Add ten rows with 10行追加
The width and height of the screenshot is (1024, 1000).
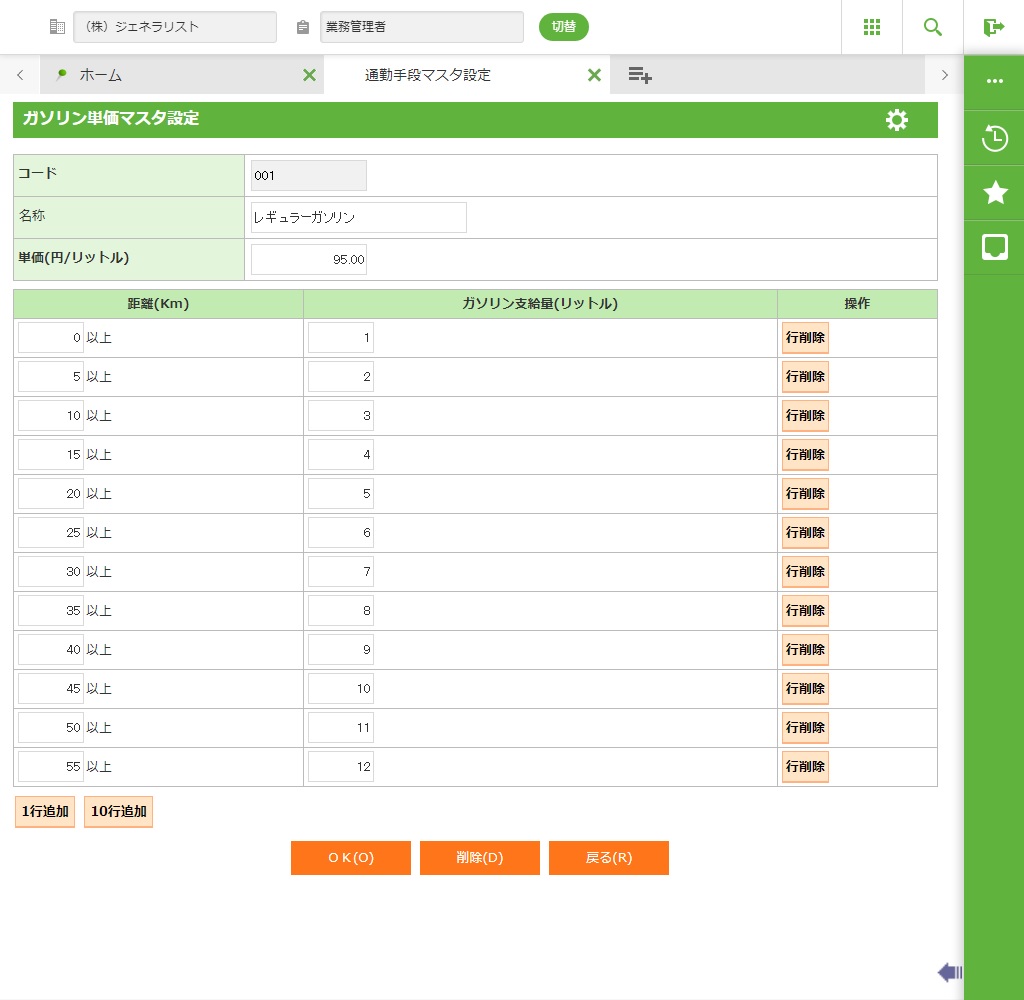118,812
